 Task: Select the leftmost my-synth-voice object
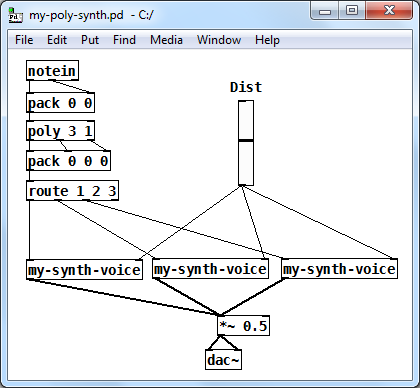[x=84, y=269]
